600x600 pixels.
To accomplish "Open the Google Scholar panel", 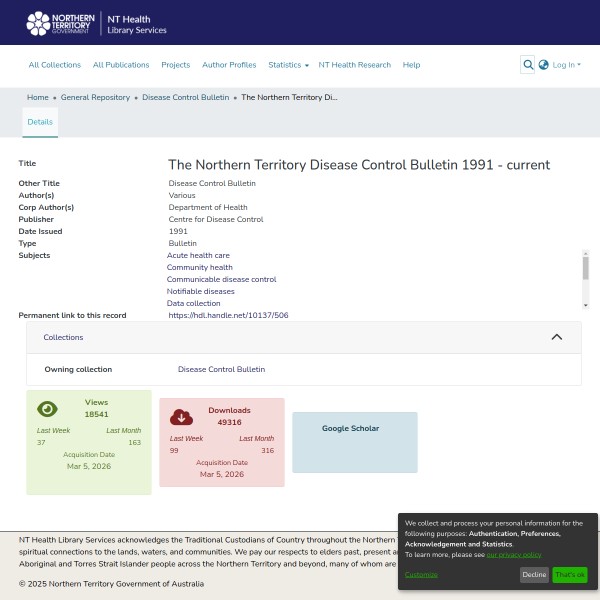I will click(x=351, y=428).
